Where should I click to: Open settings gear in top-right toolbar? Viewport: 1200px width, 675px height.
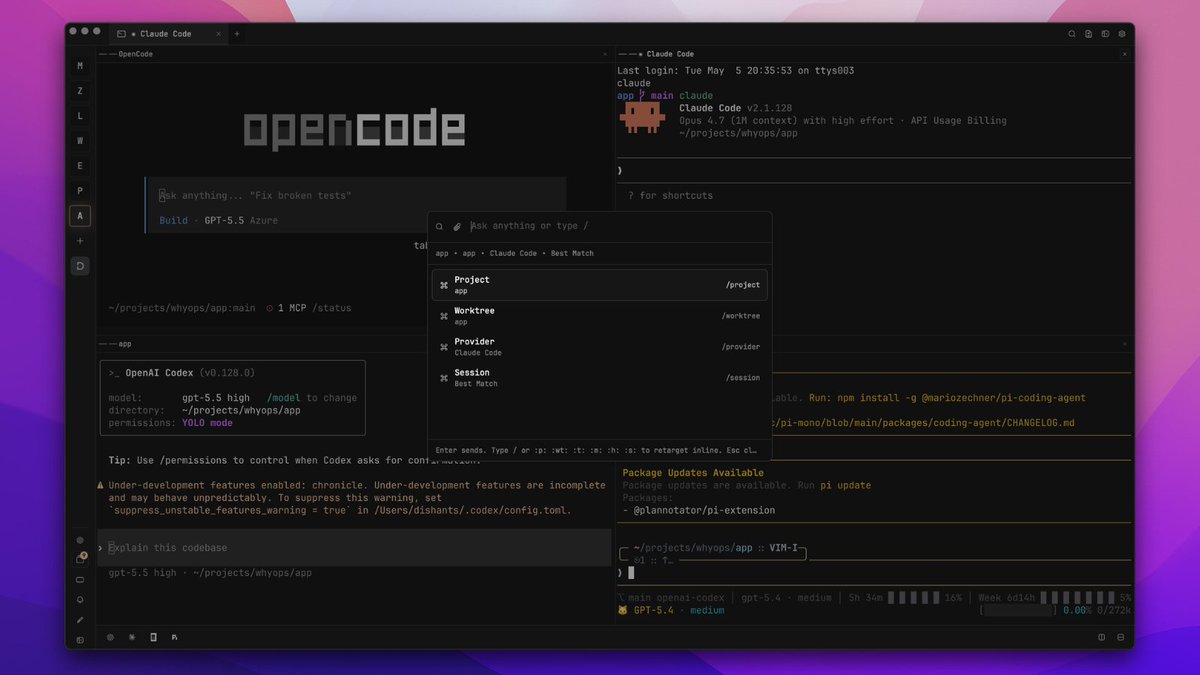point(1122,34)
